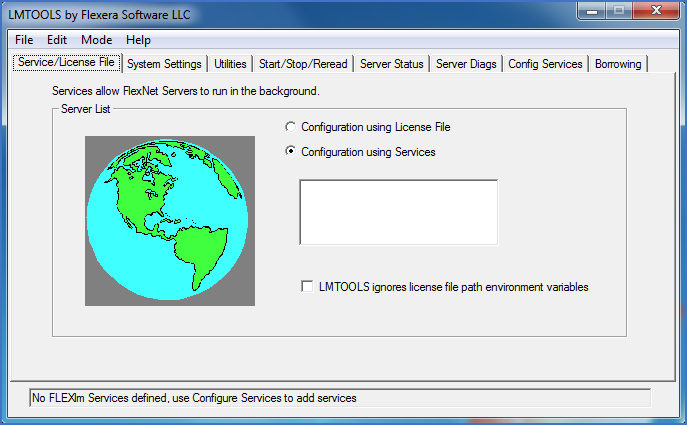The image size is (687, 425).
Task: Click the Services allow FlexNet Servers description text
Action: tap(186, 91)
